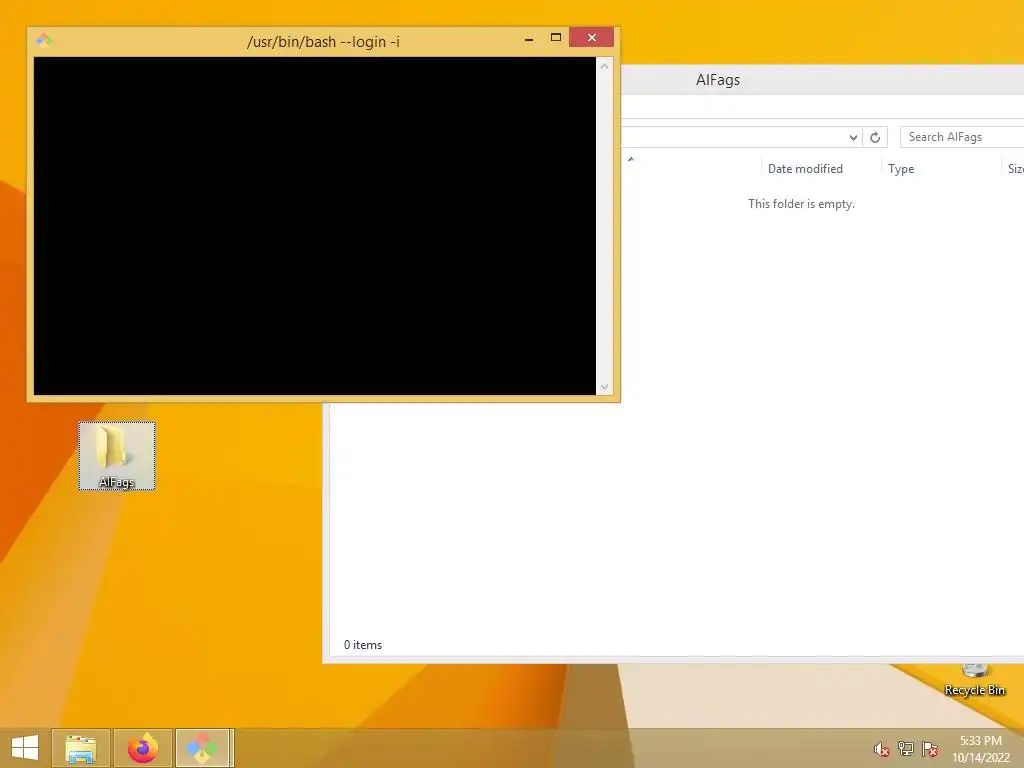This screenshot has height=768, width=1024.
Task: Maximize the bash terminal window
Action: (556, 38)
